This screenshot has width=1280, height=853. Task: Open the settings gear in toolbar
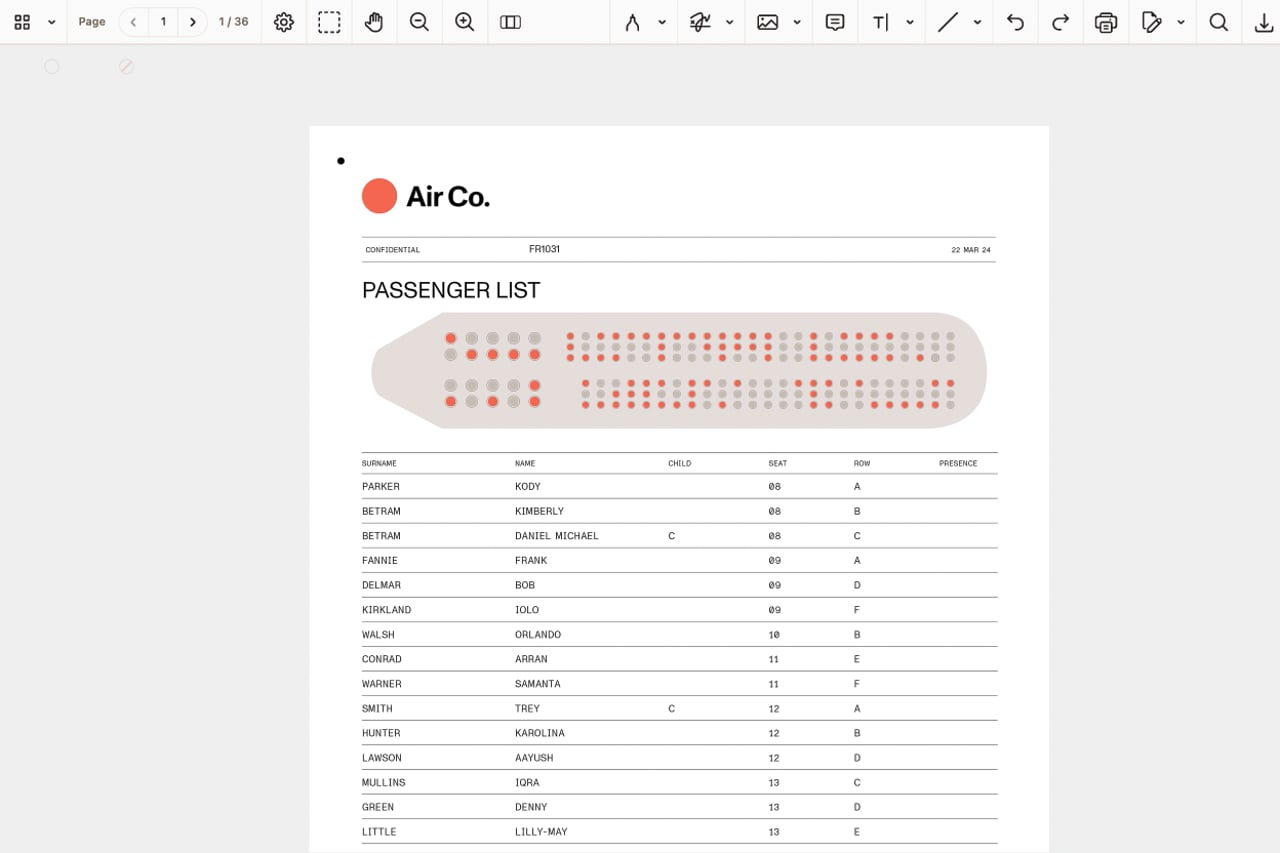point(284,22)
